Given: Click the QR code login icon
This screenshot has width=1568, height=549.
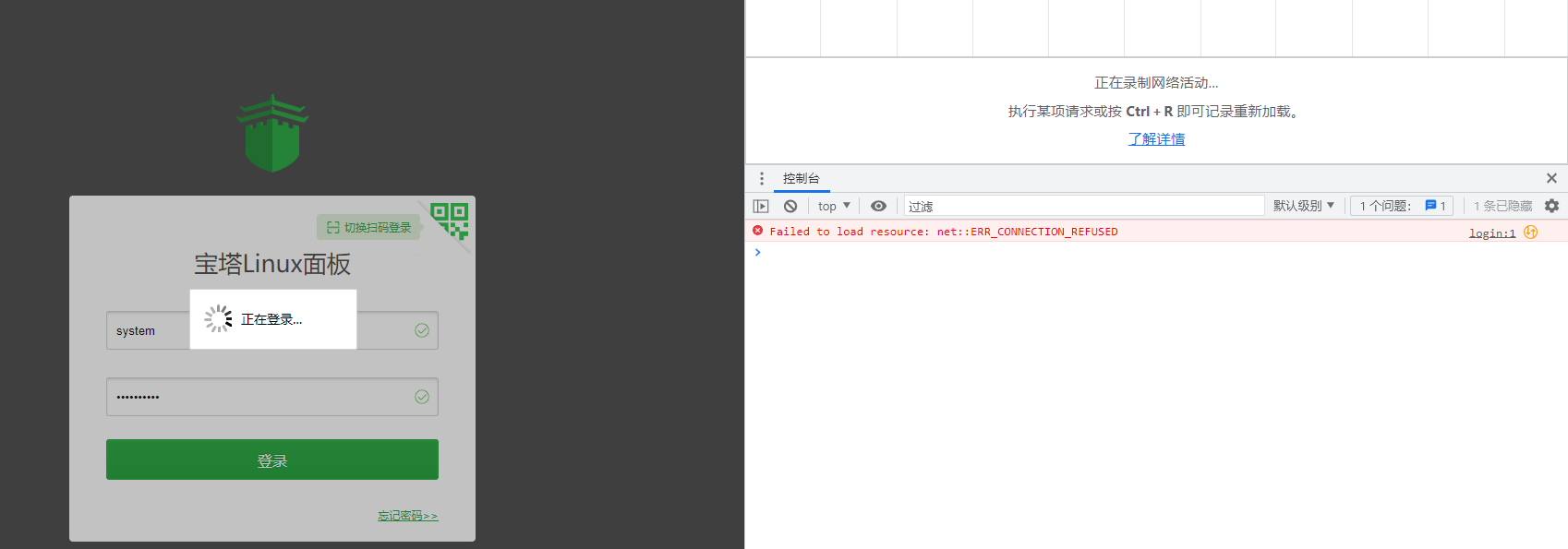Looking at the screenshot, I should point(450,221).
